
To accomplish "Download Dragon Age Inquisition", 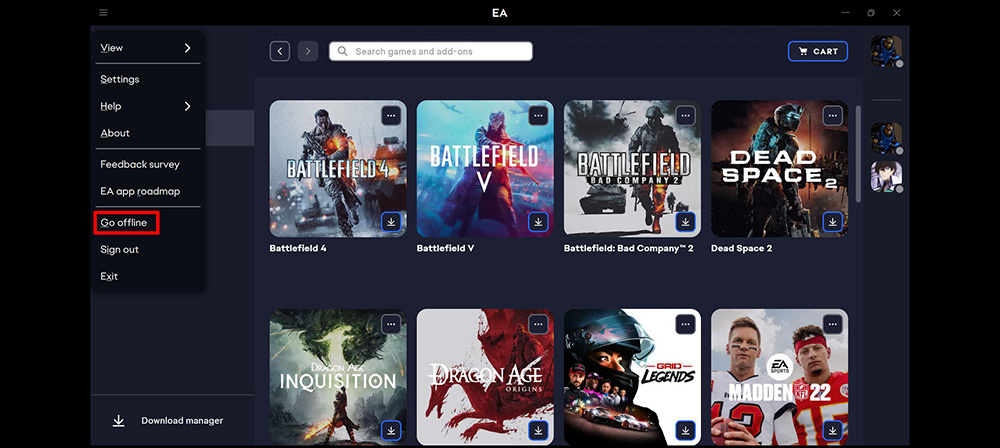I will coord(392,431).
